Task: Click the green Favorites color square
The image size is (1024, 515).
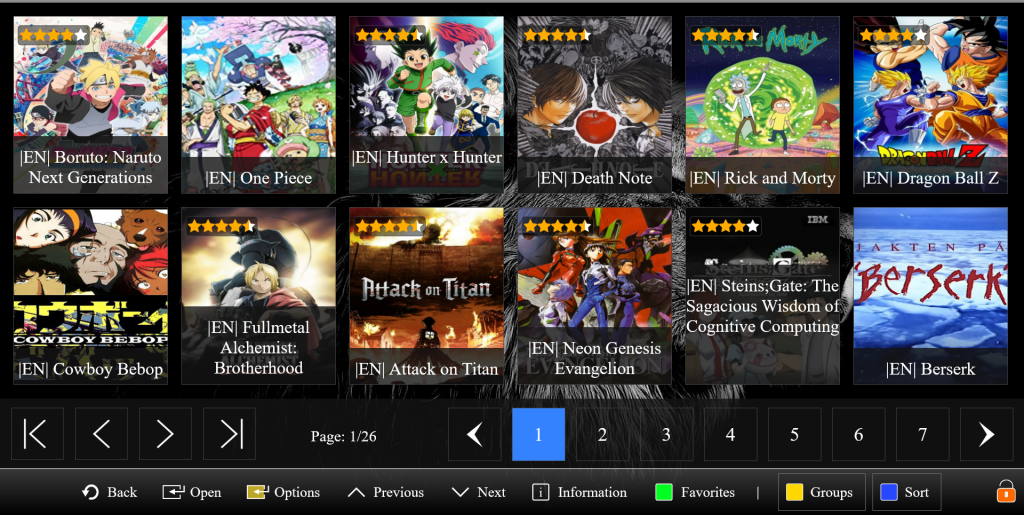Action: 664,492
